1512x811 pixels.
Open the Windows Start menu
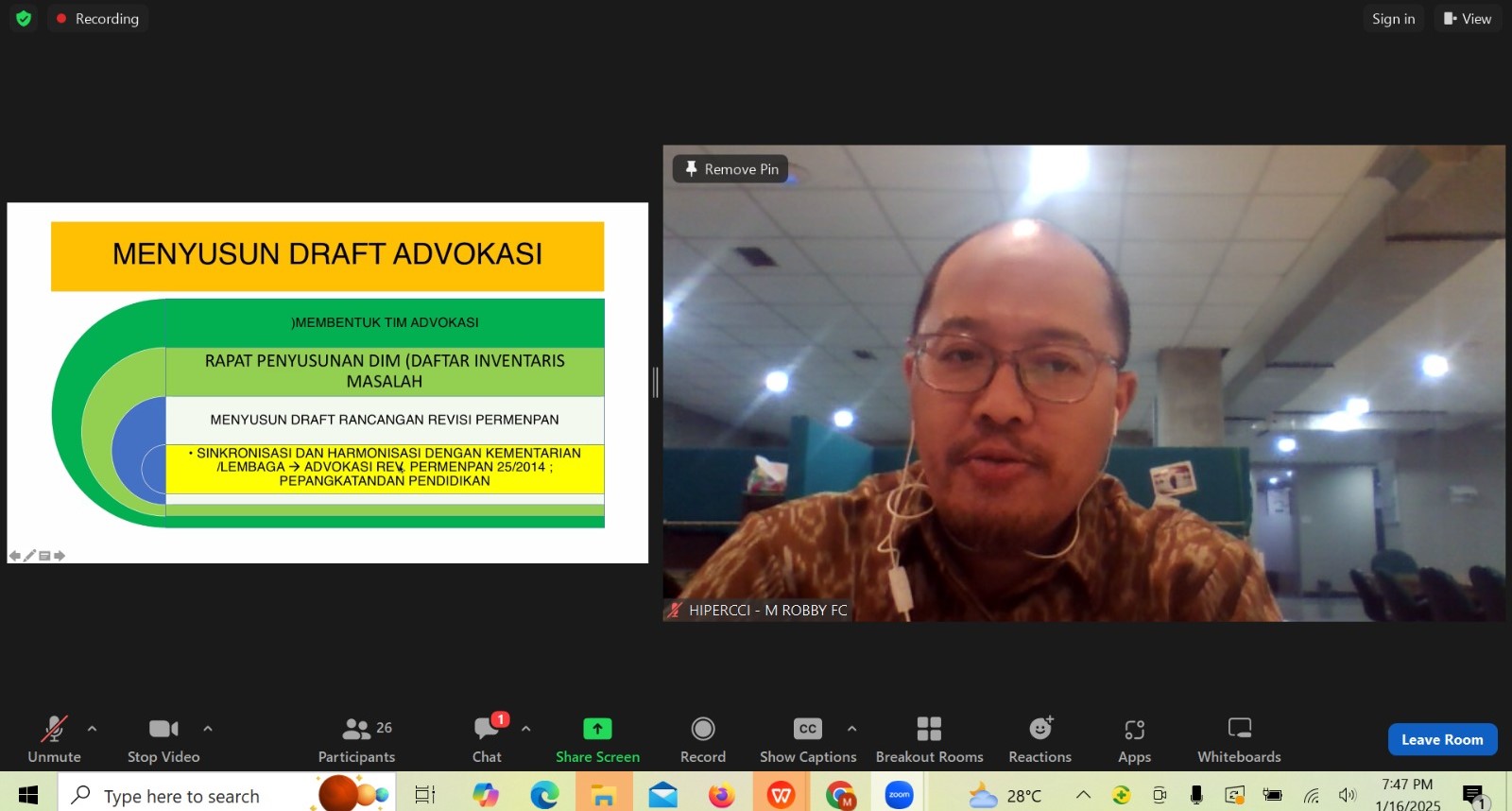coord(28,795)
